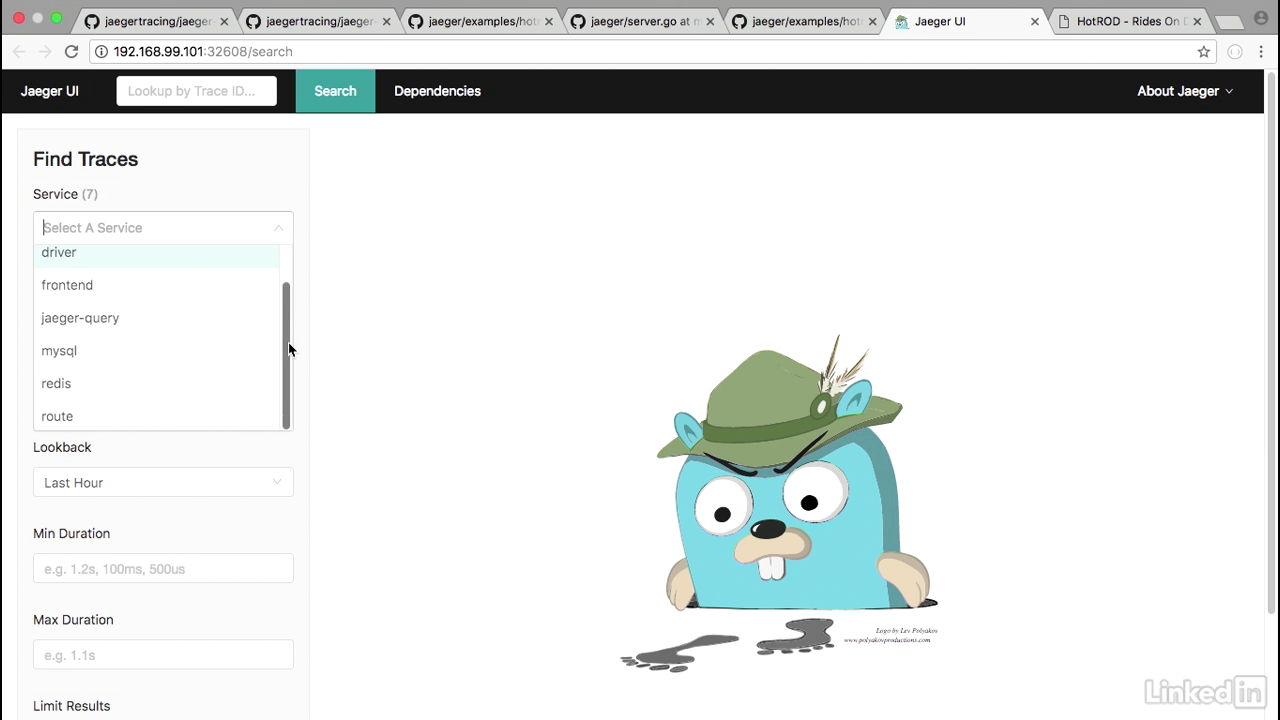Focus the Lookup by Trace ID field
This screenshot has height=720, width=1280.
(196, 91)
